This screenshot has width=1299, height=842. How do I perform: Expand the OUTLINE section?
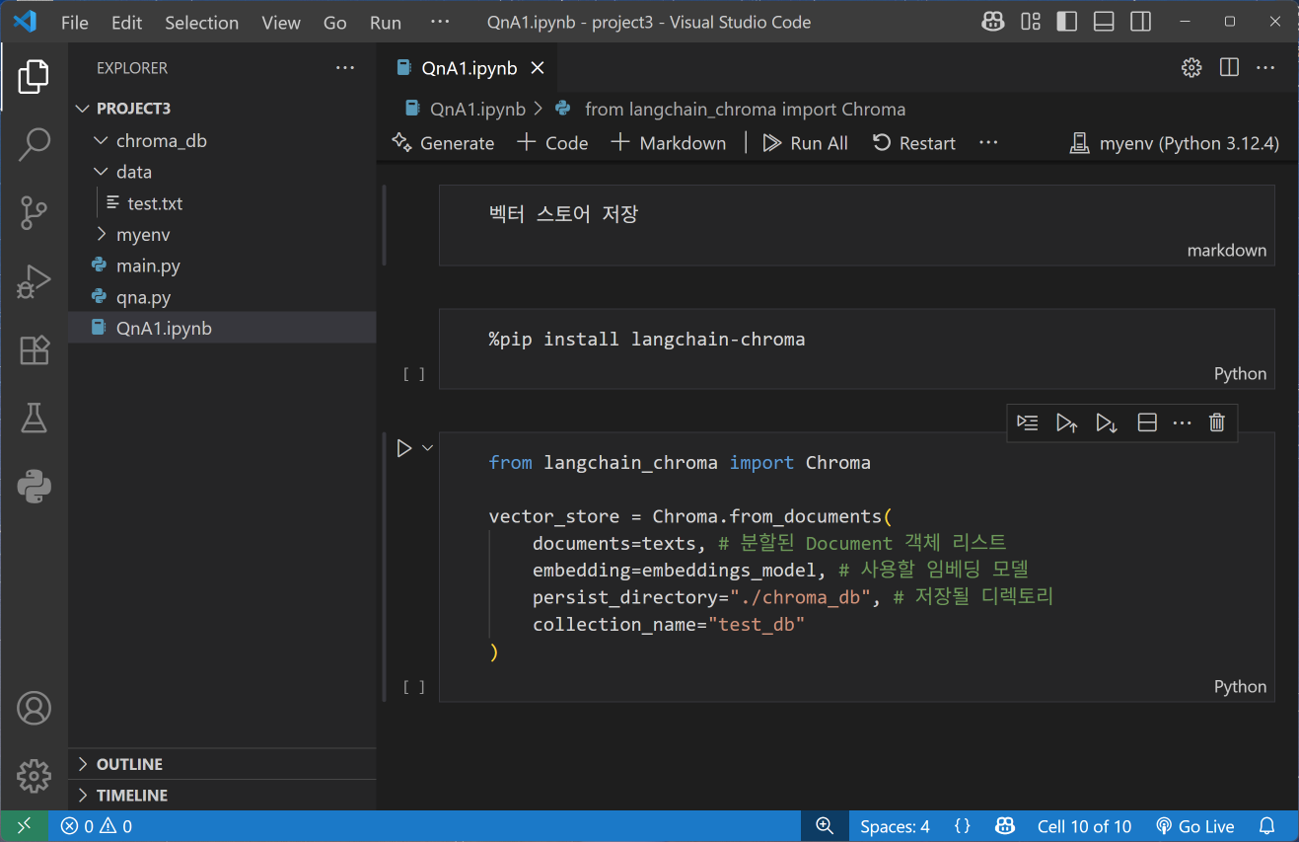click(x=222, y=764)
